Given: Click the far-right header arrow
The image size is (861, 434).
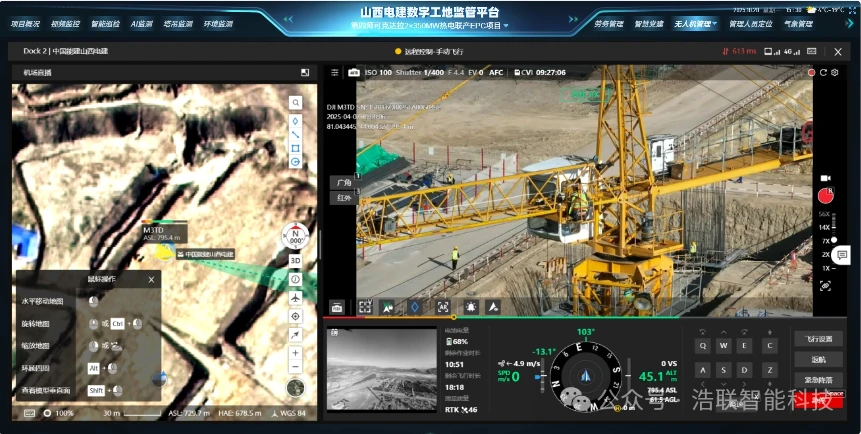Looking at the screenshot, I should click(x=850, y=24).
